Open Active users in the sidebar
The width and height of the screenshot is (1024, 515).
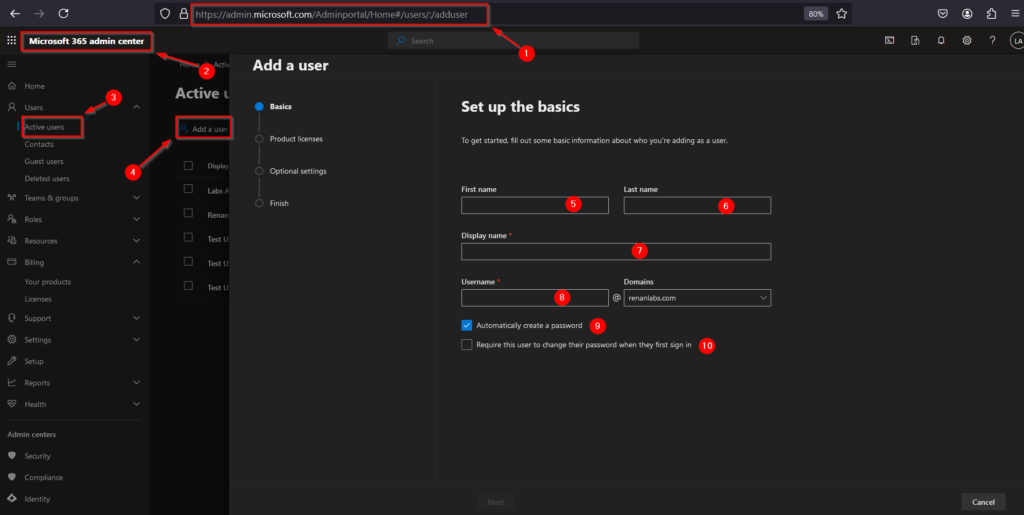44,127
